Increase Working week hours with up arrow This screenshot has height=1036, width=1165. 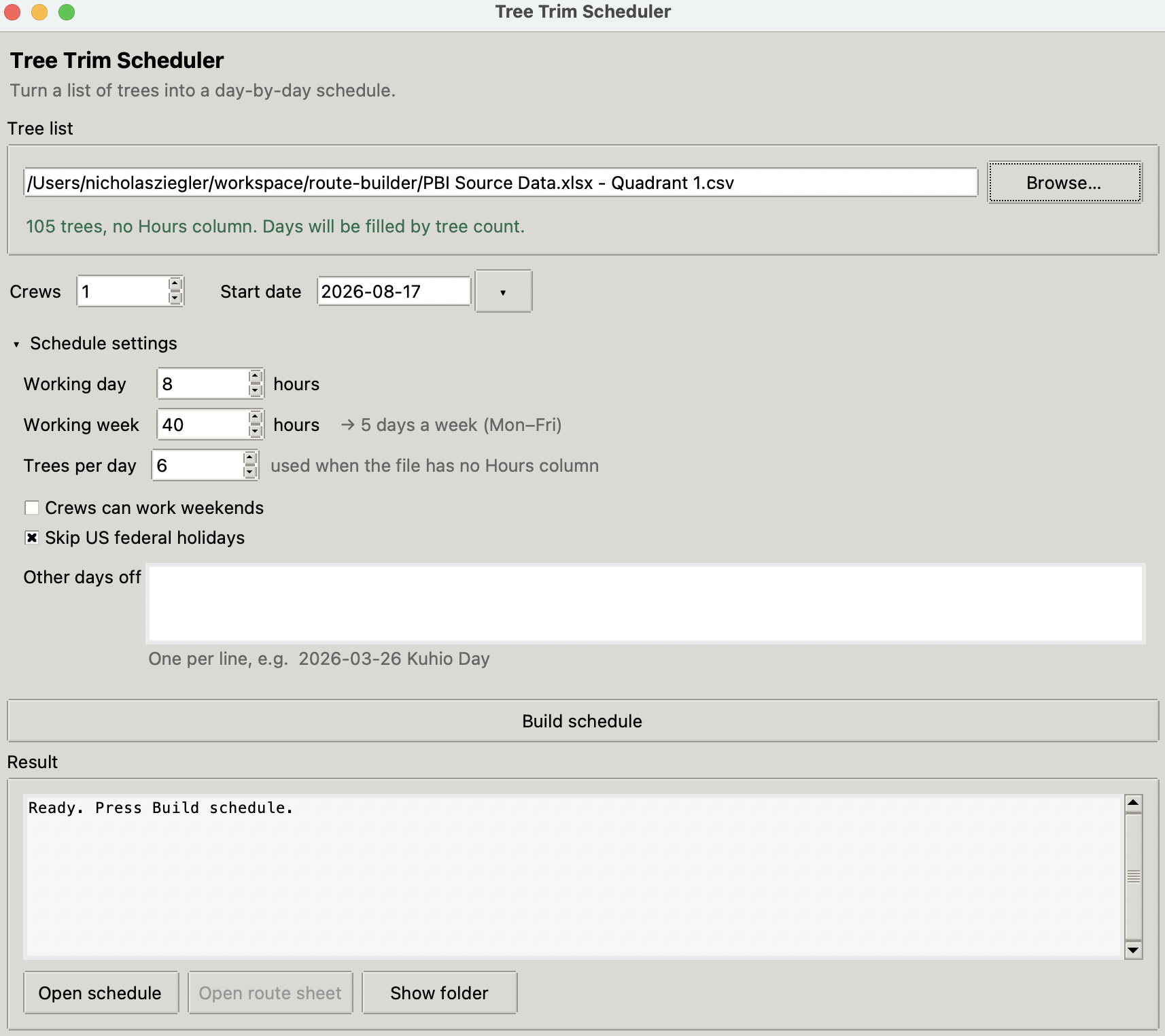click(x=255, y=417)
